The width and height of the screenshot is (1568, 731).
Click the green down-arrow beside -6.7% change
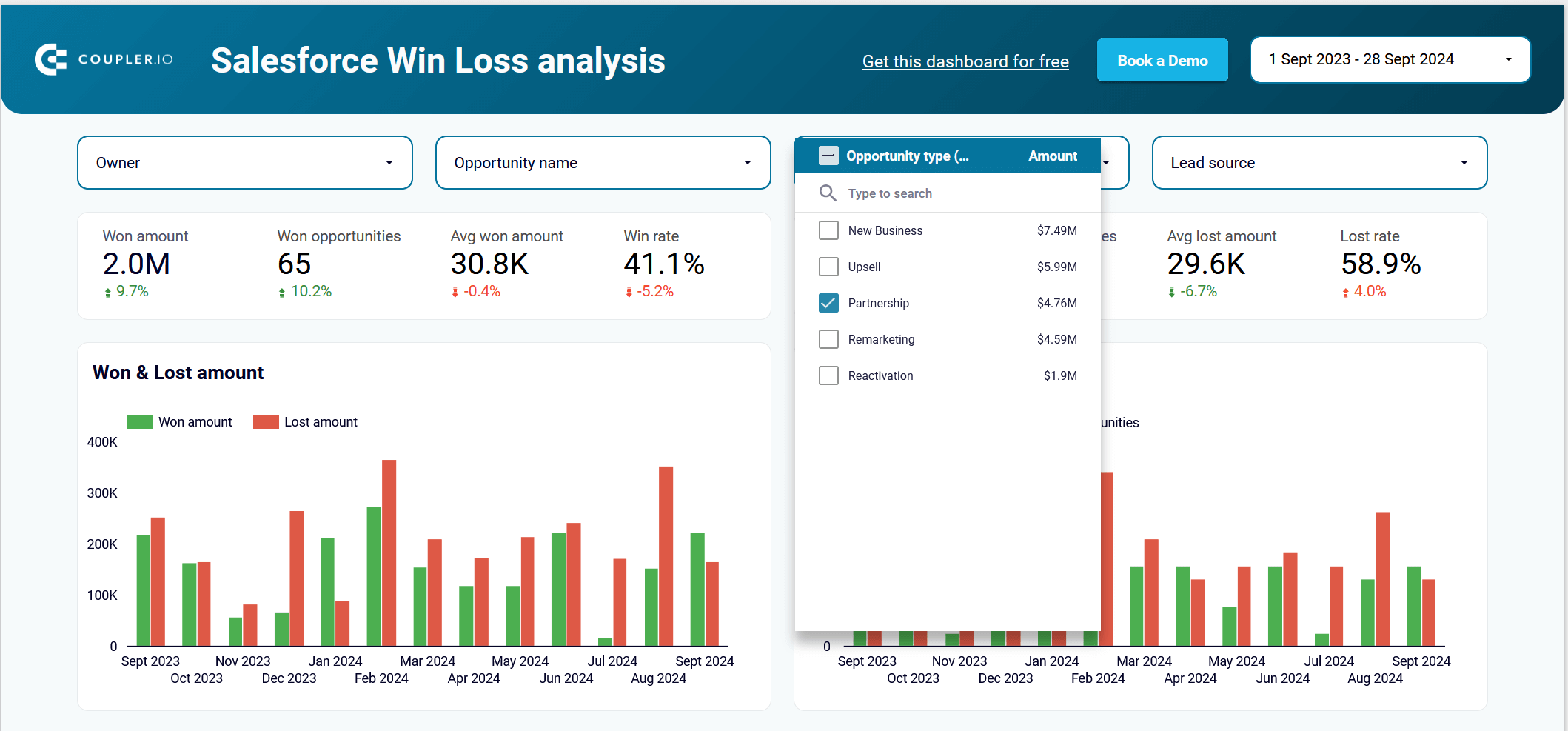(x=1171, y=293)
